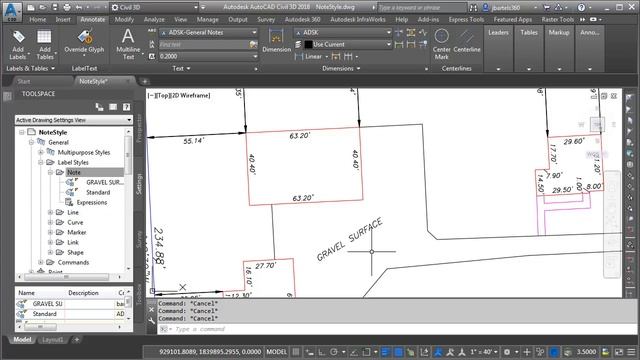Open the Add Tables tool

pos(44,45)
